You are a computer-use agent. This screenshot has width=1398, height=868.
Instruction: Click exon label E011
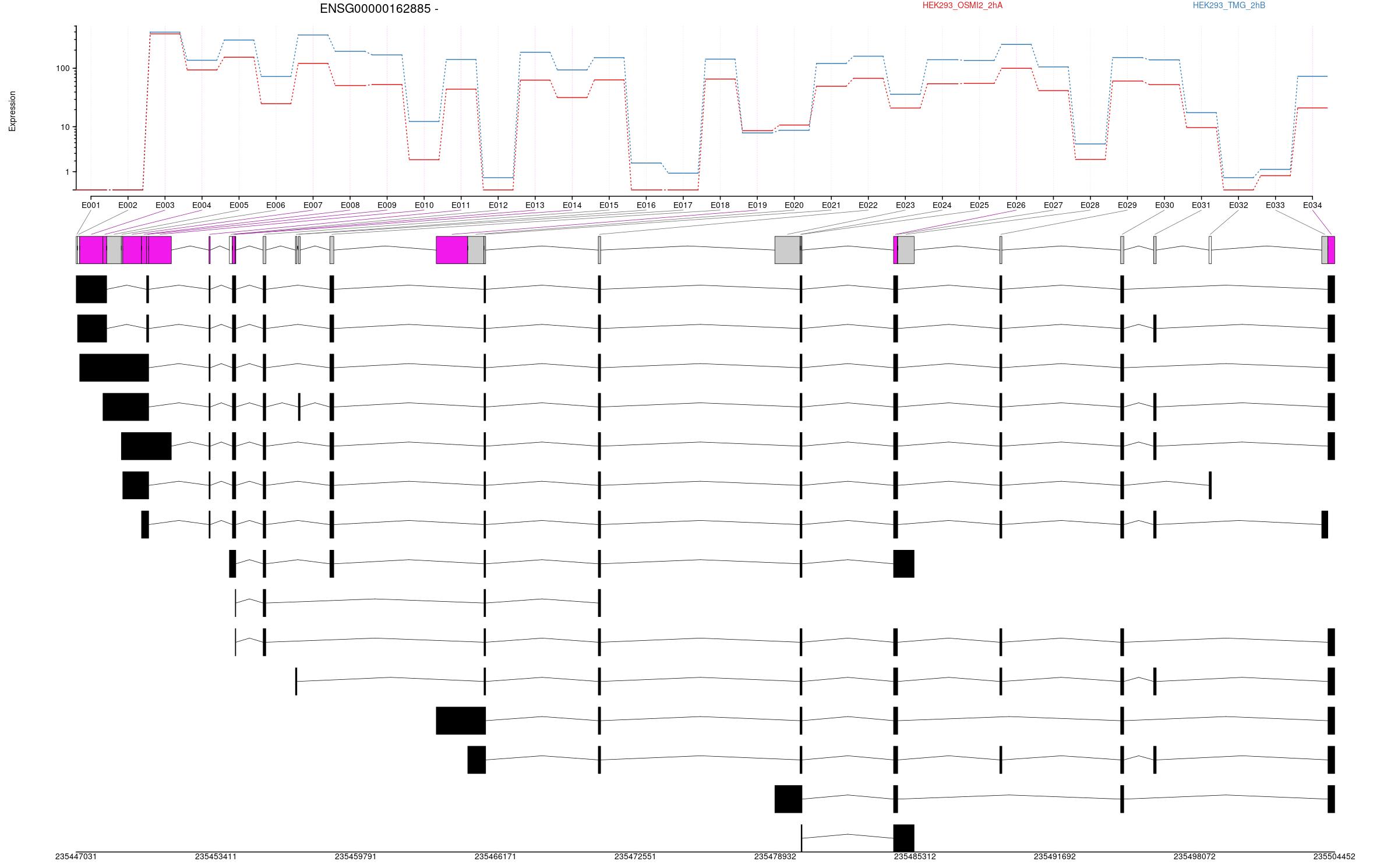pos(461,205)
